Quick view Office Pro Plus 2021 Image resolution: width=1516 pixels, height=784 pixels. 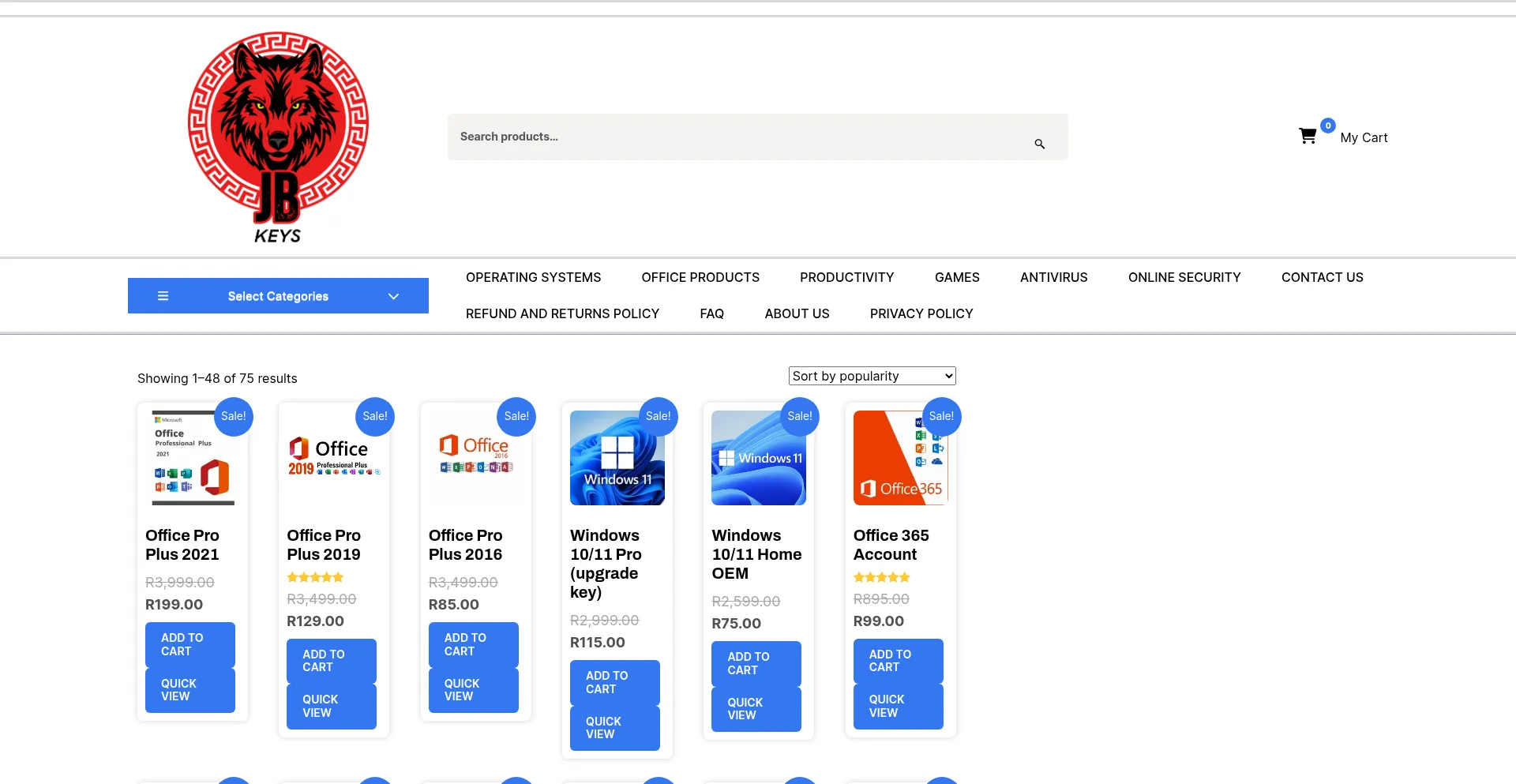coord(190,690)
